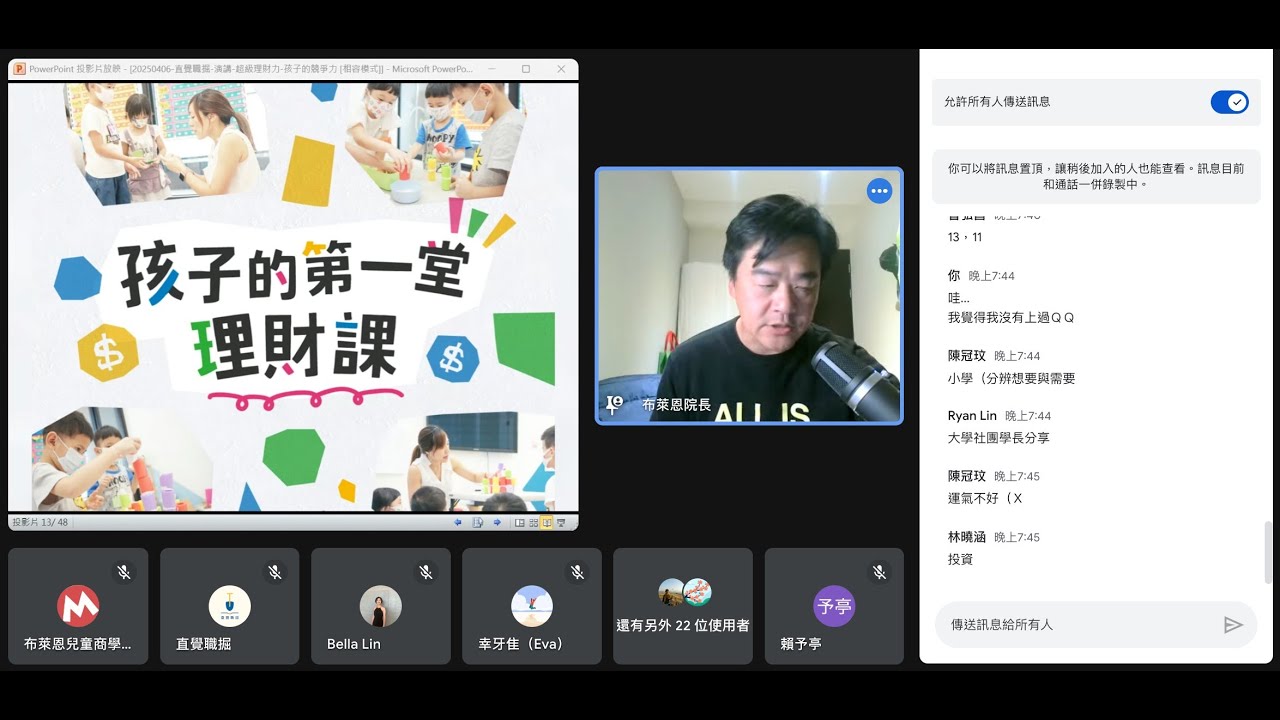Click the chat message 13，11

965,237
